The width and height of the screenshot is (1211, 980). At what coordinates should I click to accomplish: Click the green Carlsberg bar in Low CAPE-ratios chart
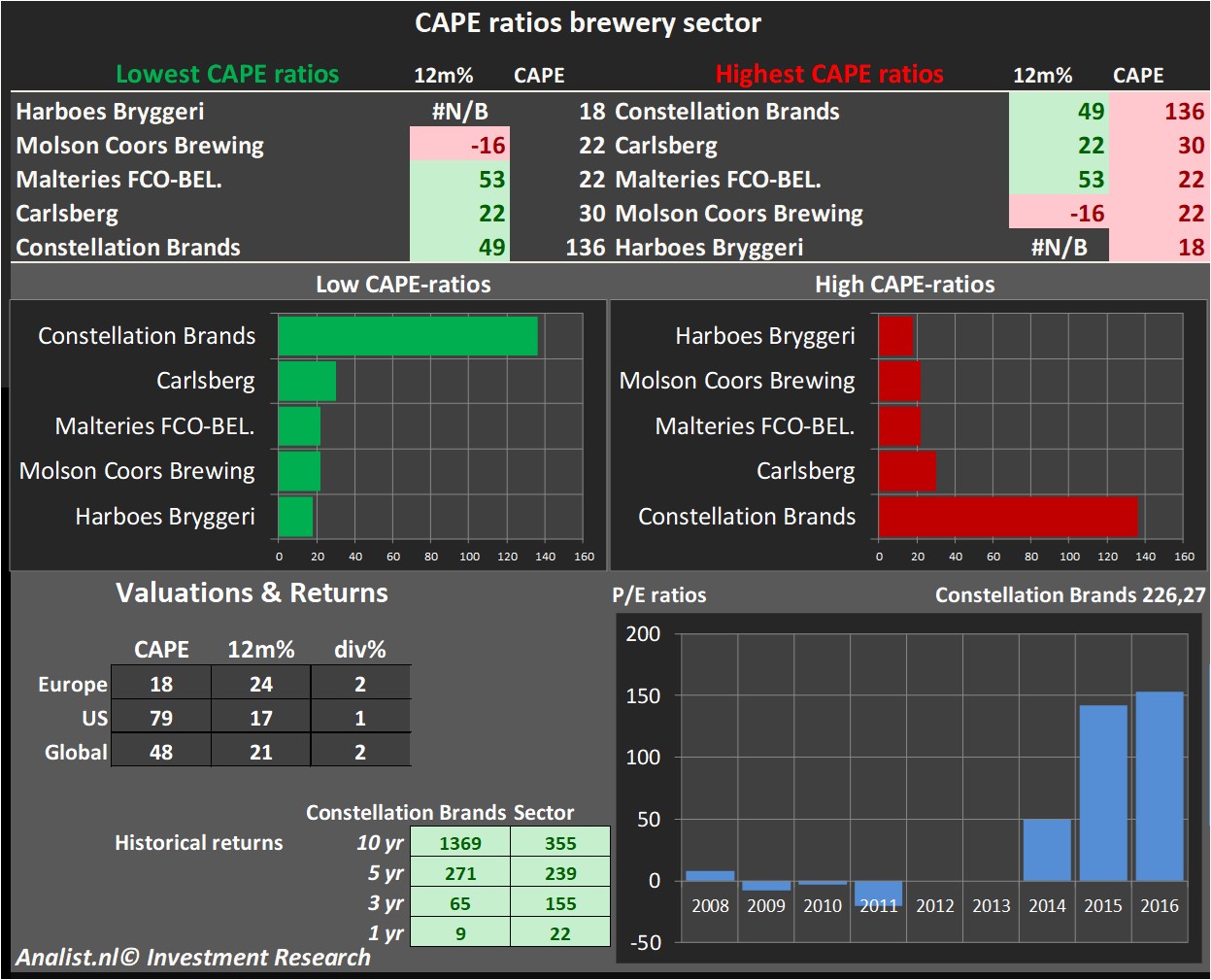[307, 381]
